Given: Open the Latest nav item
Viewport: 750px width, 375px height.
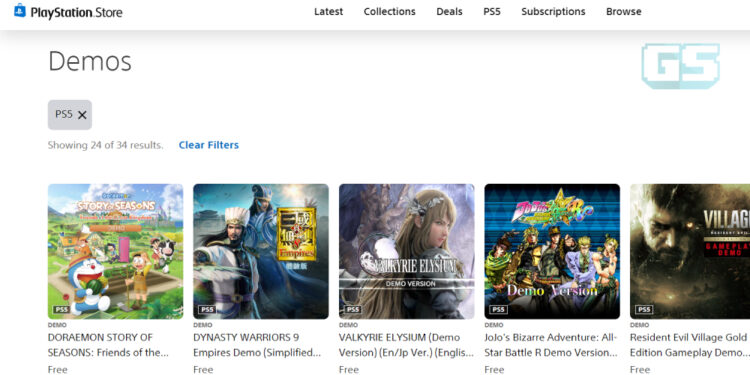Looking at the screenshot, I should click(x=328, y=11).
